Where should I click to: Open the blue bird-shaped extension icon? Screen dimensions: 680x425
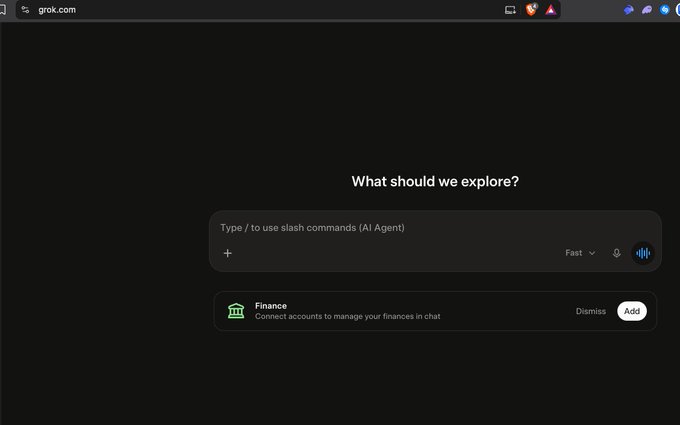(x=628, y=10)
